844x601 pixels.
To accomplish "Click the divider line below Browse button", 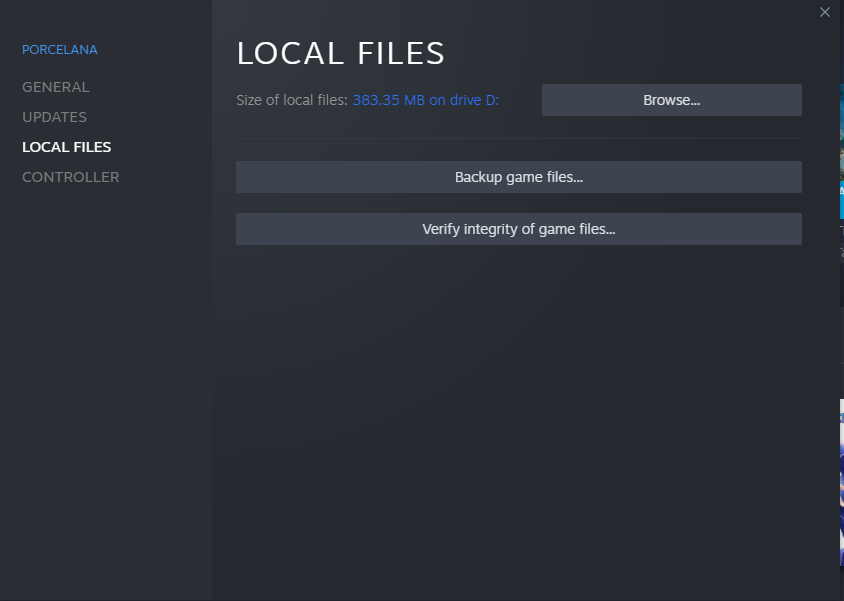I will coord(518,139).
